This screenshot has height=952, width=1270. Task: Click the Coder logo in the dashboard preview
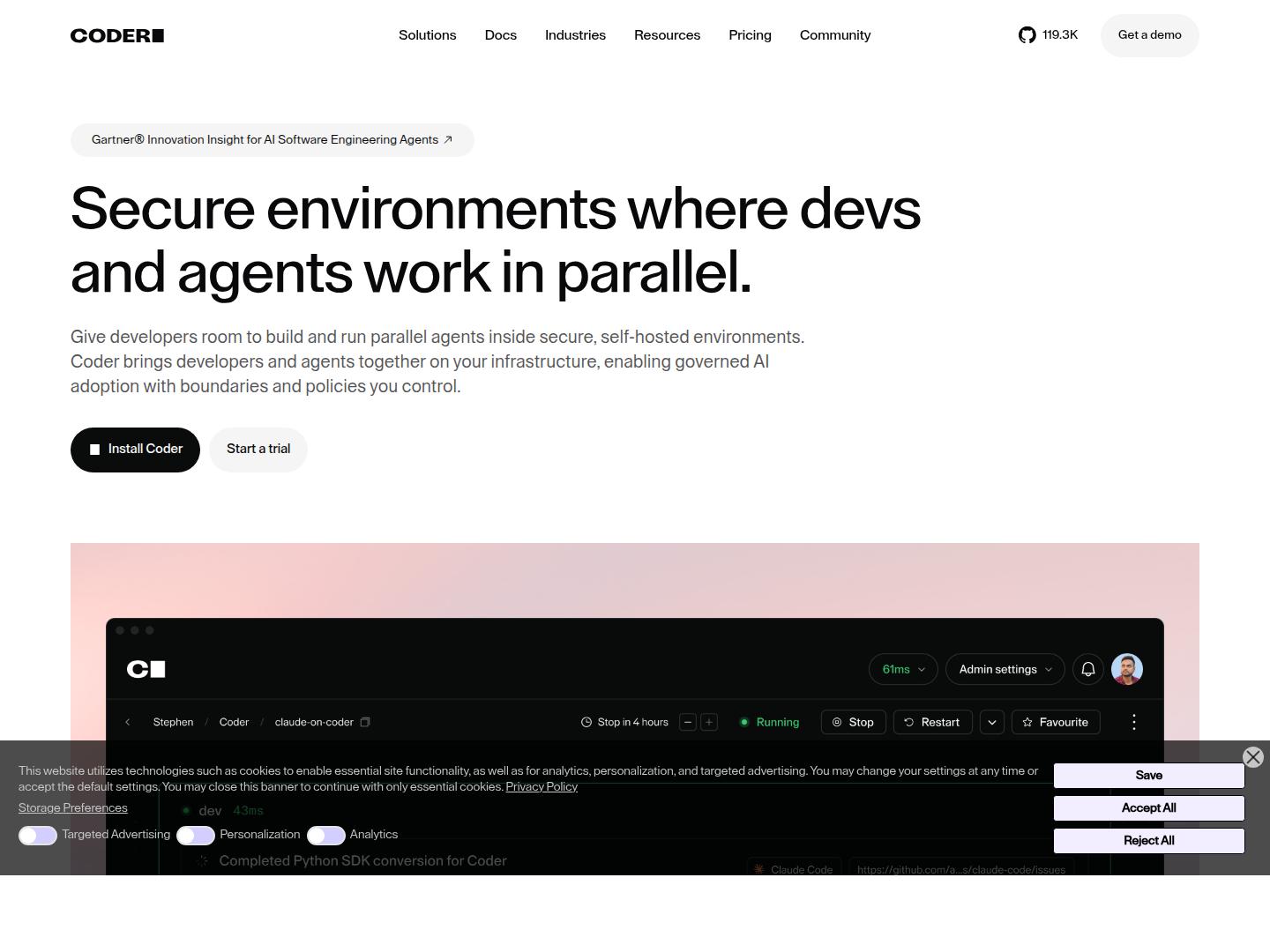pyautogui.click(x=146, y=669)
